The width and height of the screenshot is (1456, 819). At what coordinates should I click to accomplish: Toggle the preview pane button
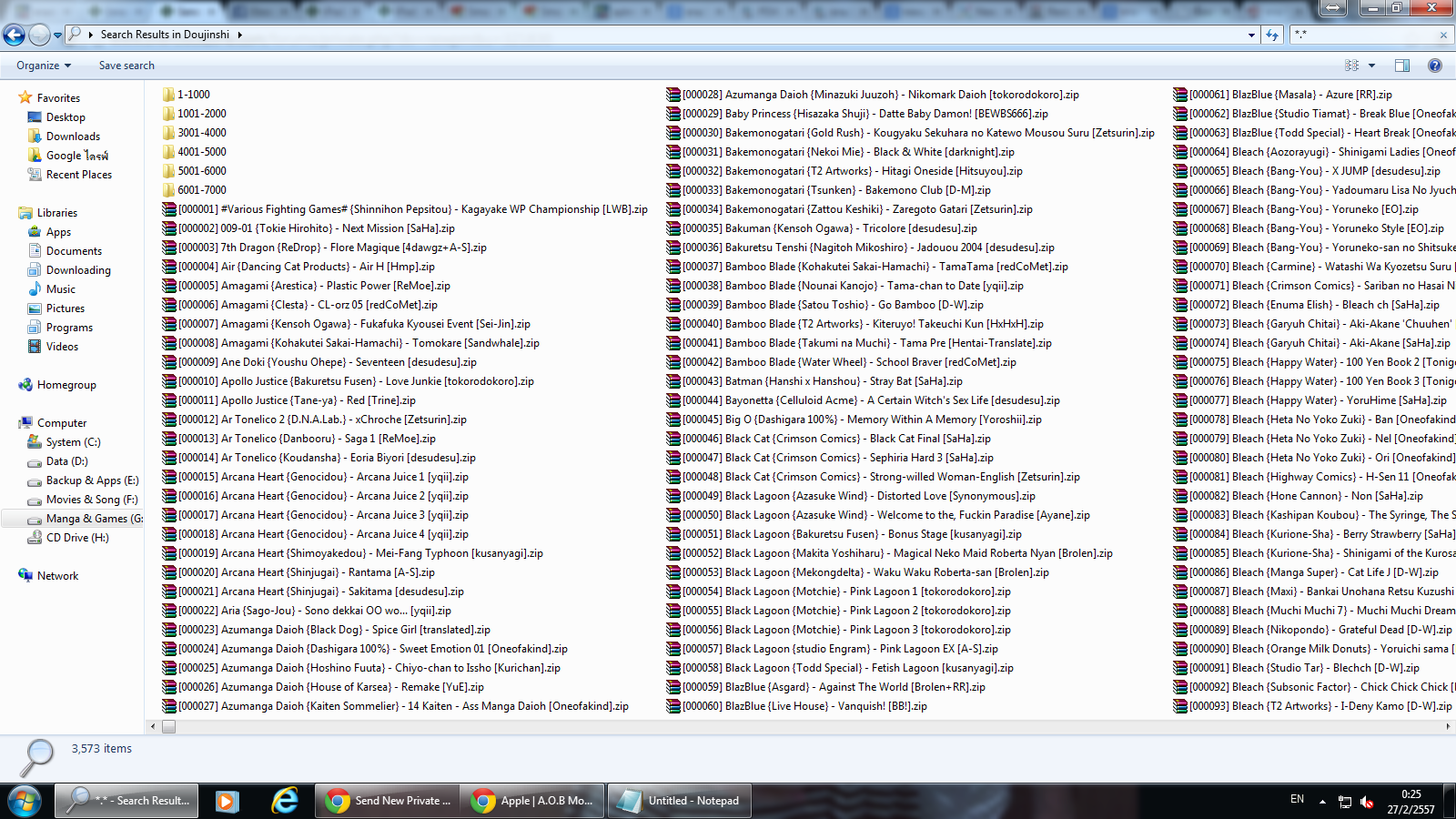1402,66
